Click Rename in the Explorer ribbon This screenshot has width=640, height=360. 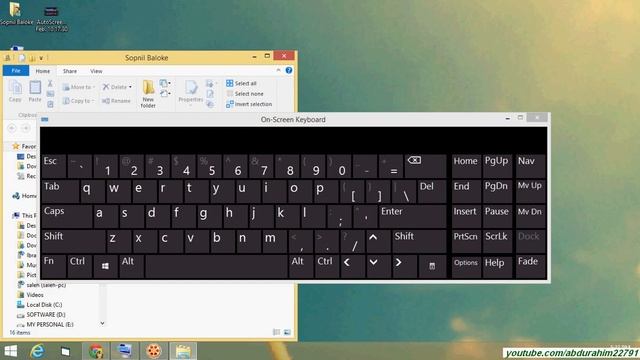[x=116, y=101]
